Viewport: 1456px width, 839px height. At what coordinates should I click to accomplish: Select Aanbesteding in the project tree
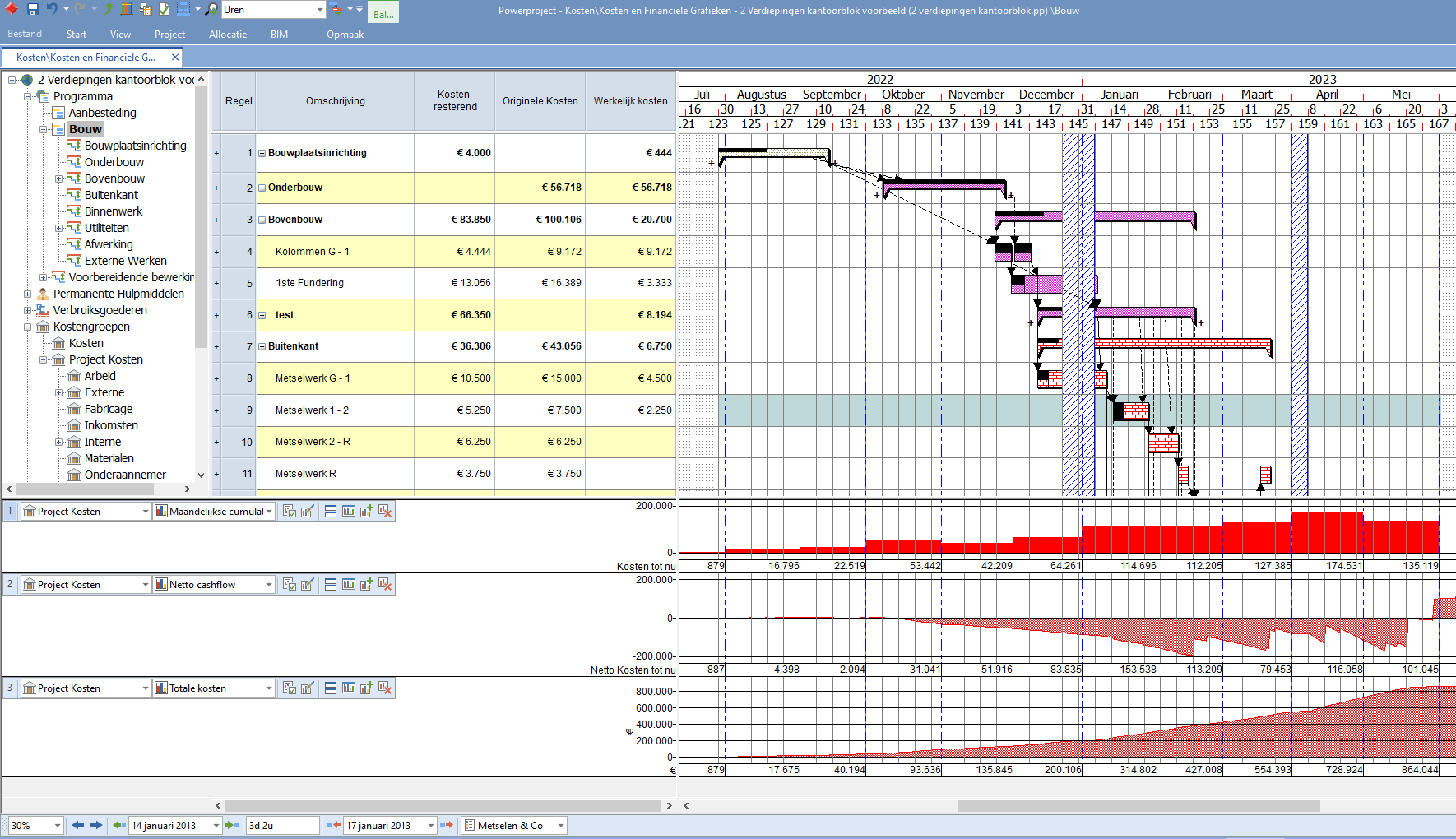click(x=103, y=113)
